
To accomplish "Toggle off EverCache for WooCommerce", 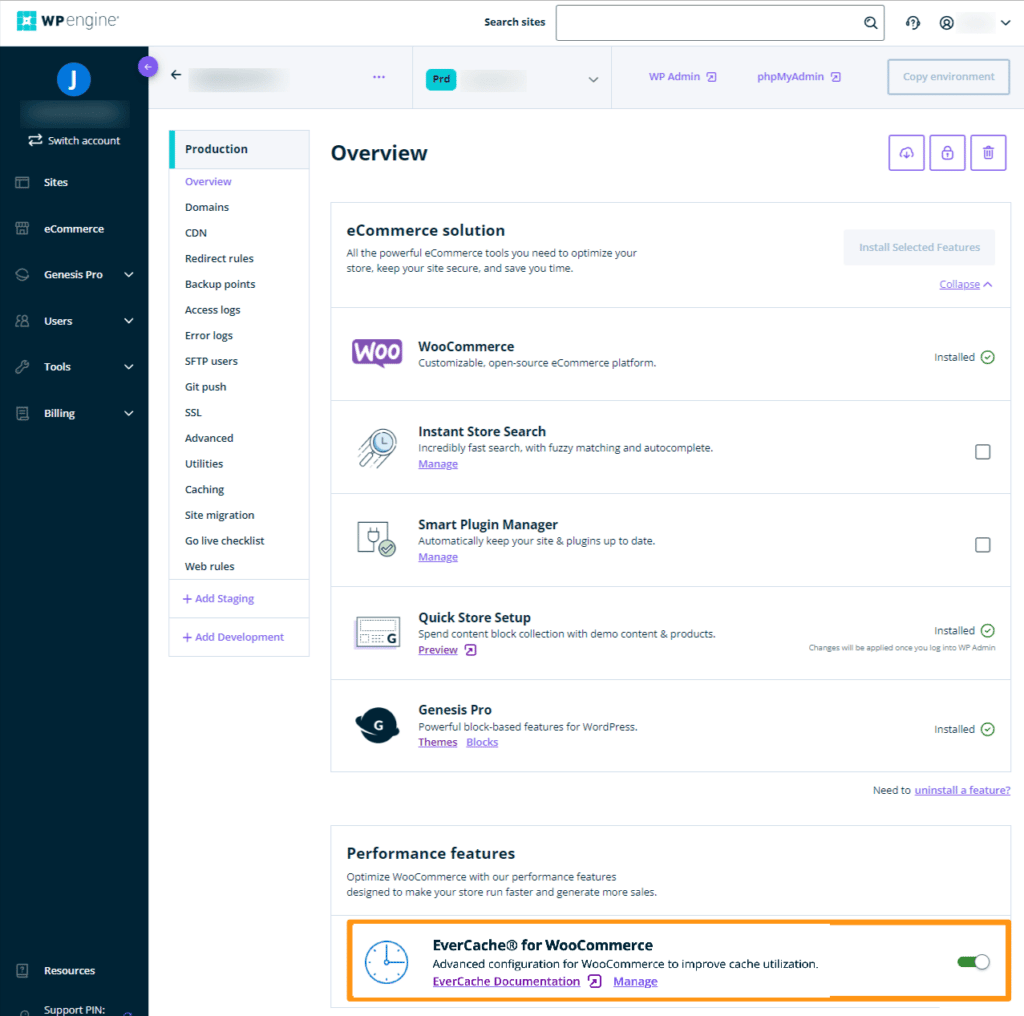I will coord(972,962).
